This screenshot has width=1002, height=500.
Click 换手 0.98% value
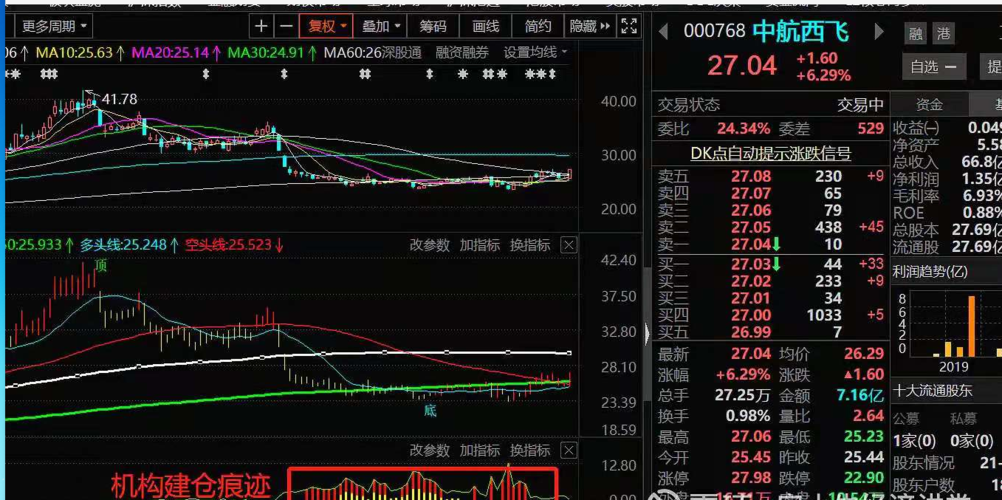(748, 416)
